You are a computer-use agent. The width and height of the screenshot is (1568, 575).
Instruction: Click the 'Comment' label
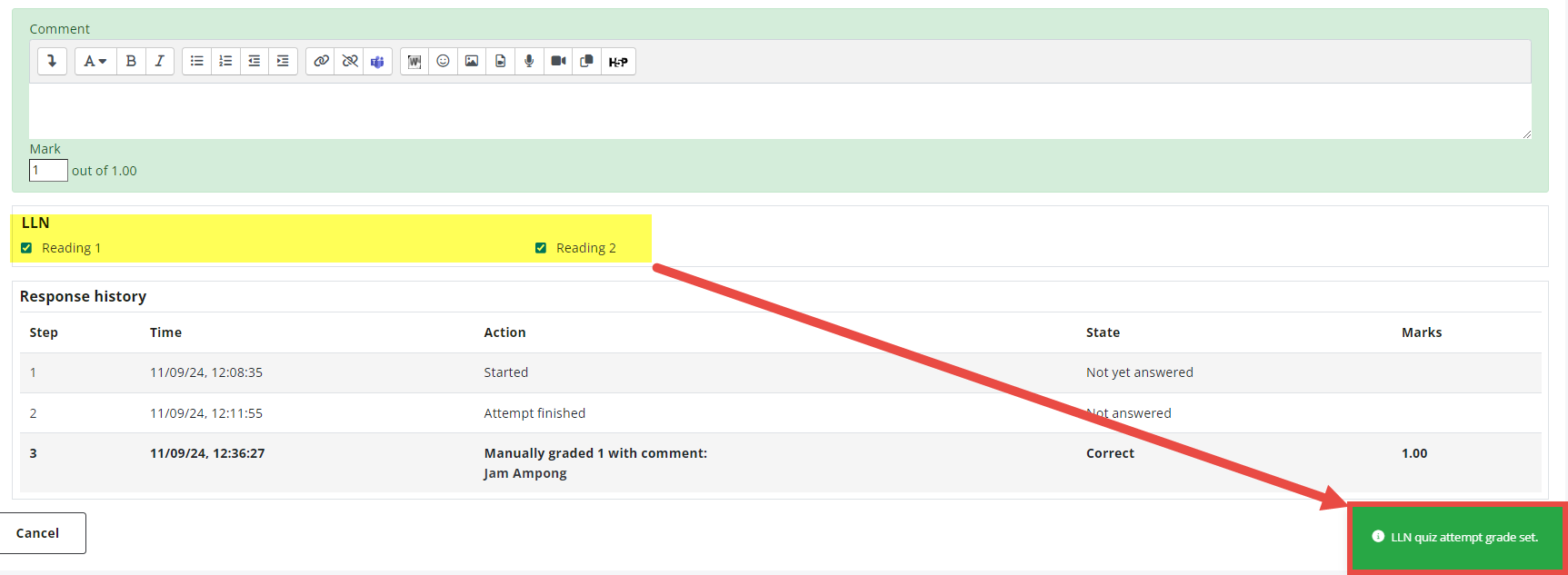[x=60, y=29]
